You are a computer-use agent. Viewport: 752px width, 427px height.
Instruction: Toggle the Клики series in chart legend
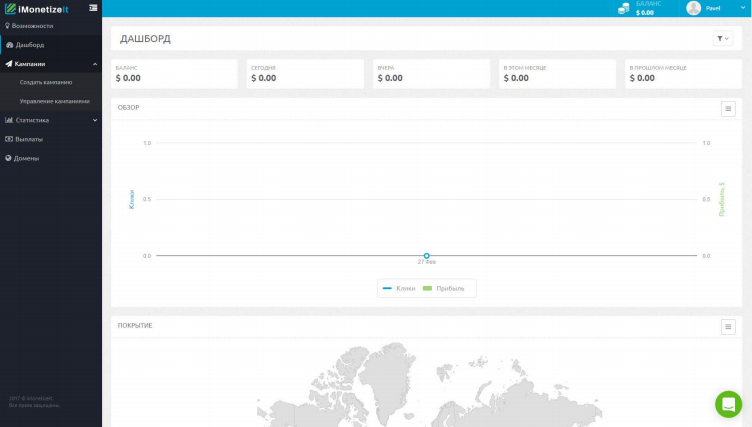pos(400,288)
